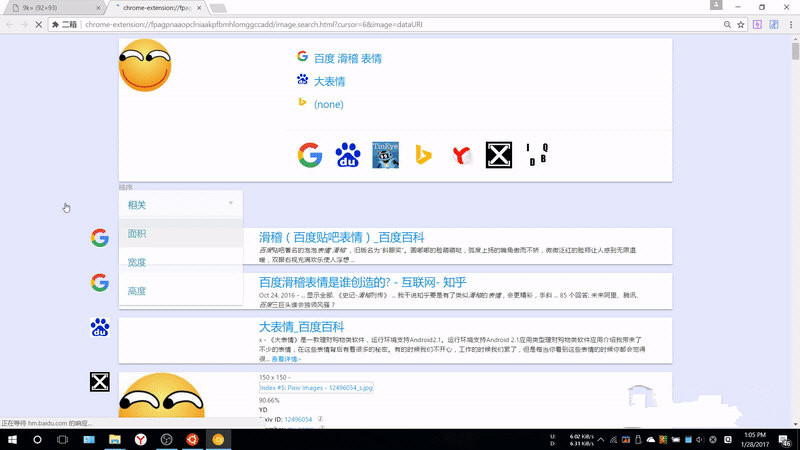
Task: Click 查看详情 link in Baidu result
Action: tap(286, 359)
